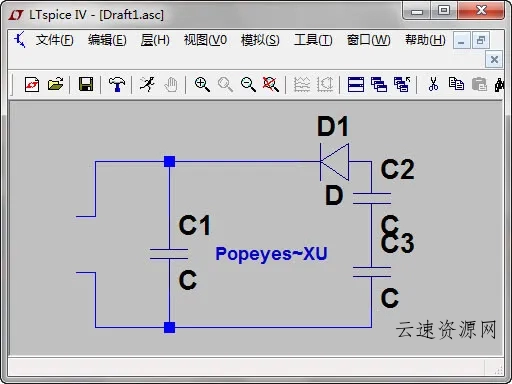512x384 pixels.
Task: Open the 工具(T) menu
Action: pyautogui.click(x=313, y=40)
